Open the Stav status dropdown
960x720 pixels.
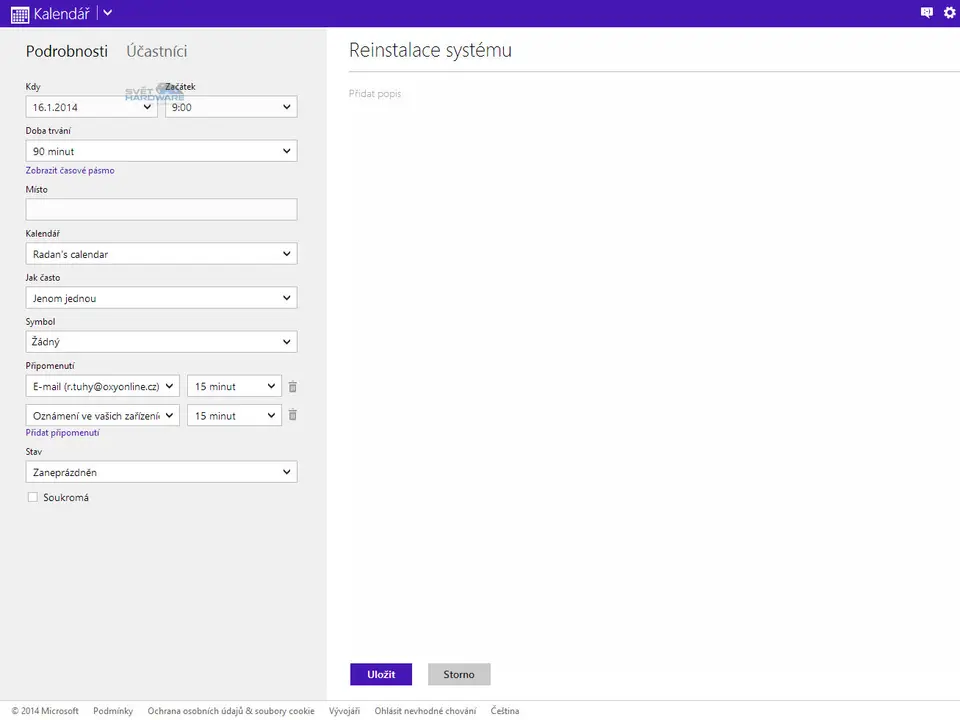(161, 472)
